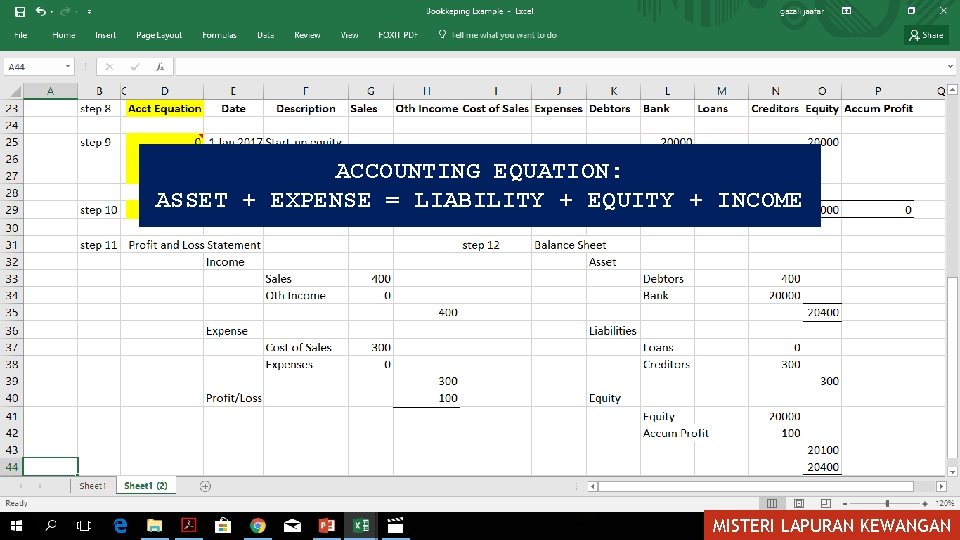Open the Windows Start menu
The image size is (960, 540).
pyautogui.click(x=16, y=525)
